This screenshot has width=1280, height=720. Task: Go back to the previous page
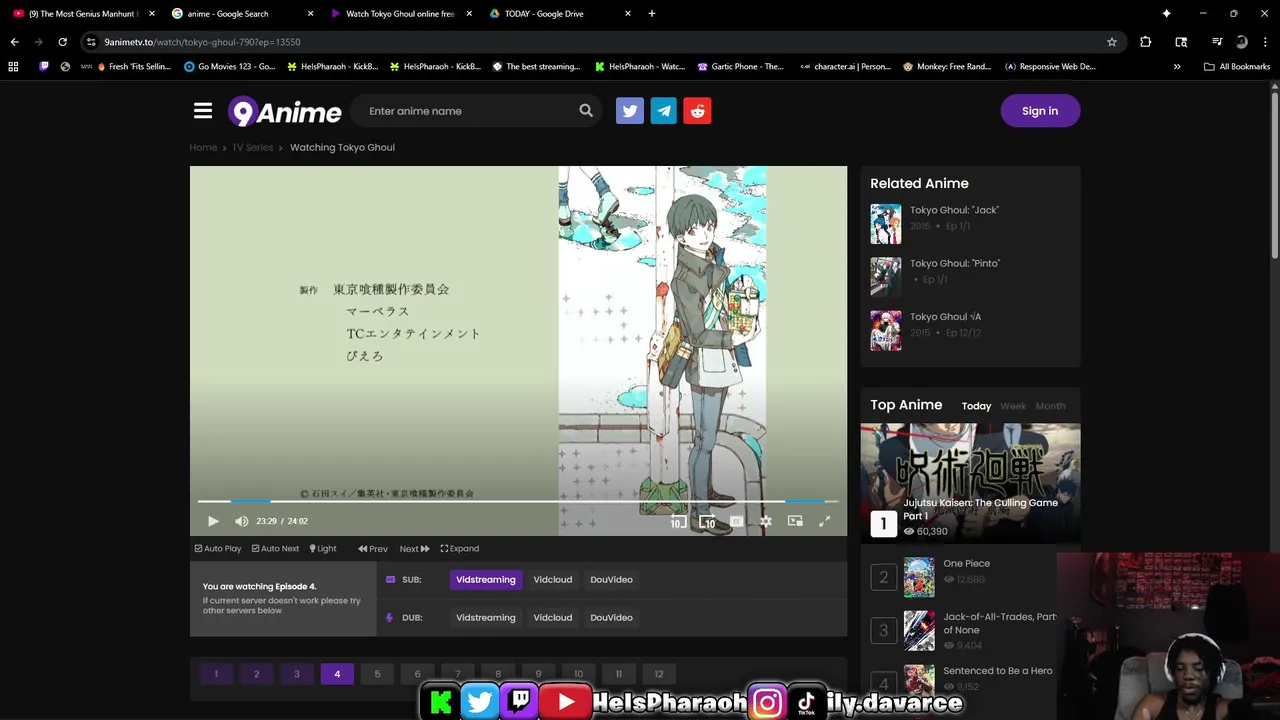coord(14,42)
